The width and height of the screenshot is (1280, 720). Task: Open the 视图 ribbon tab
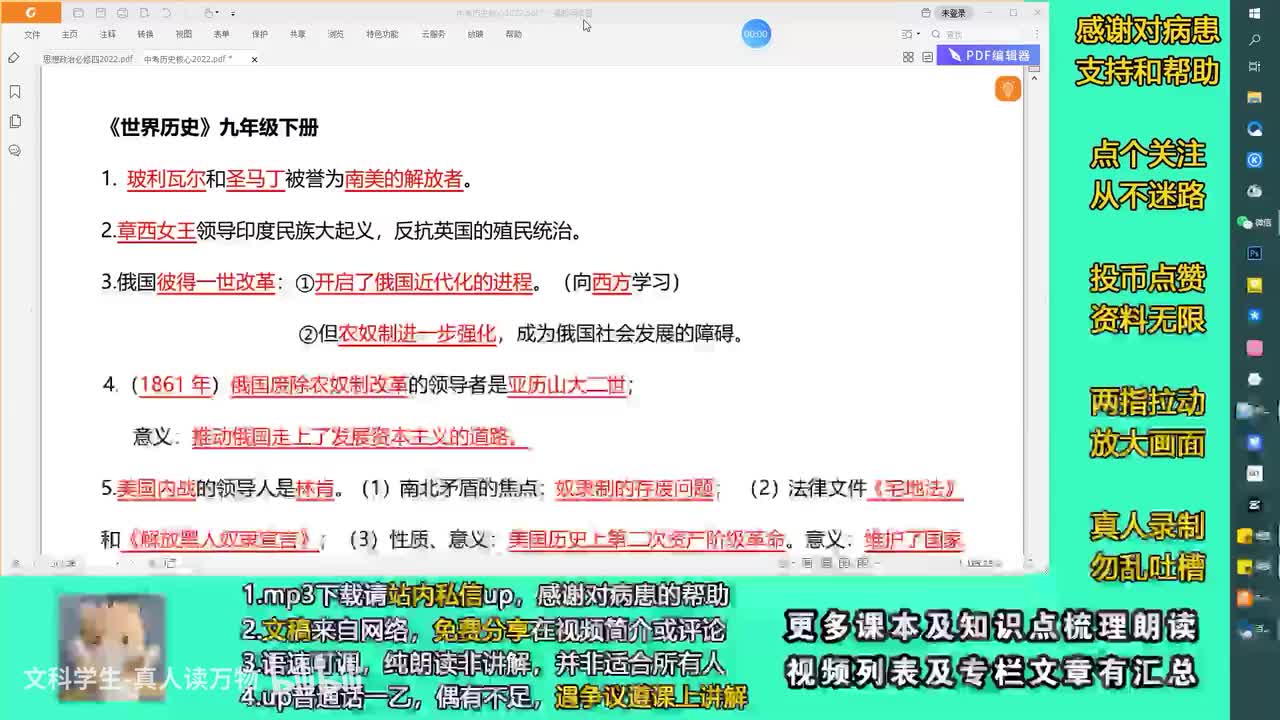coord(184,34)
